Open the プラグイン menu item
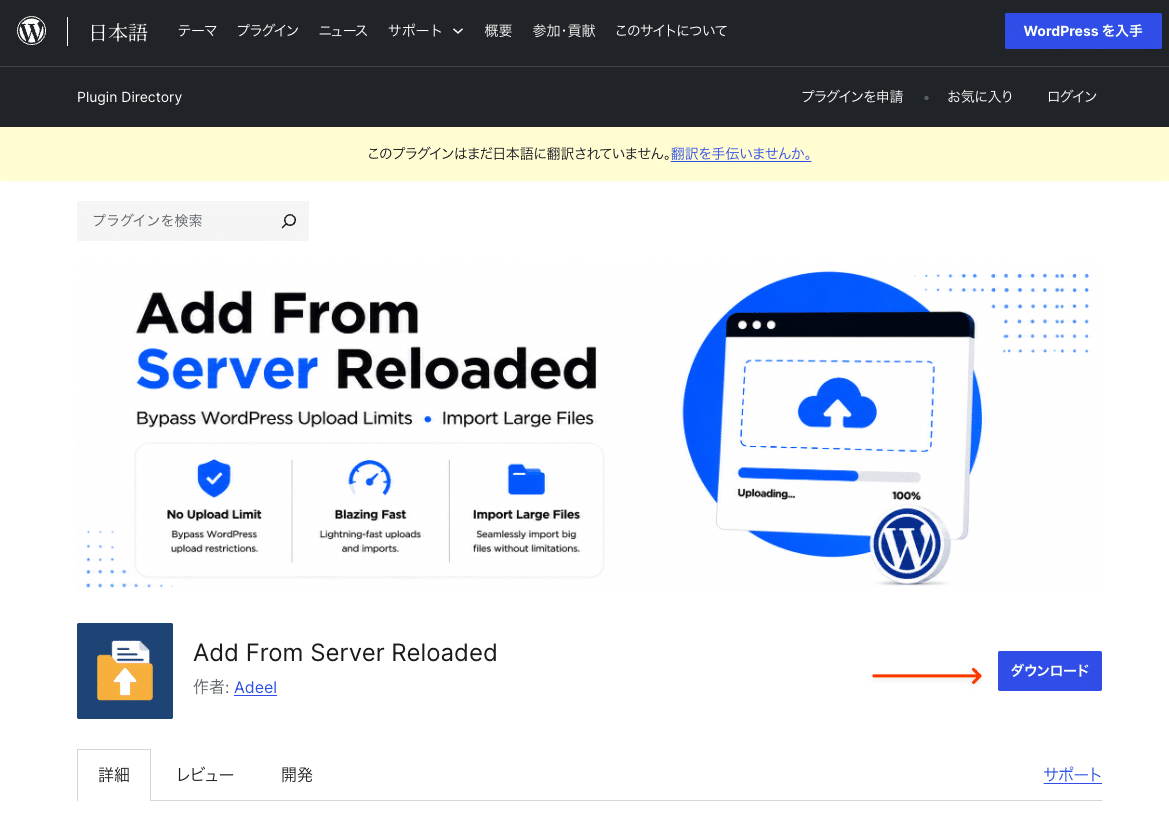Image resolution: width=1169 pixels, height=817 pixels. tap(268, 31)
